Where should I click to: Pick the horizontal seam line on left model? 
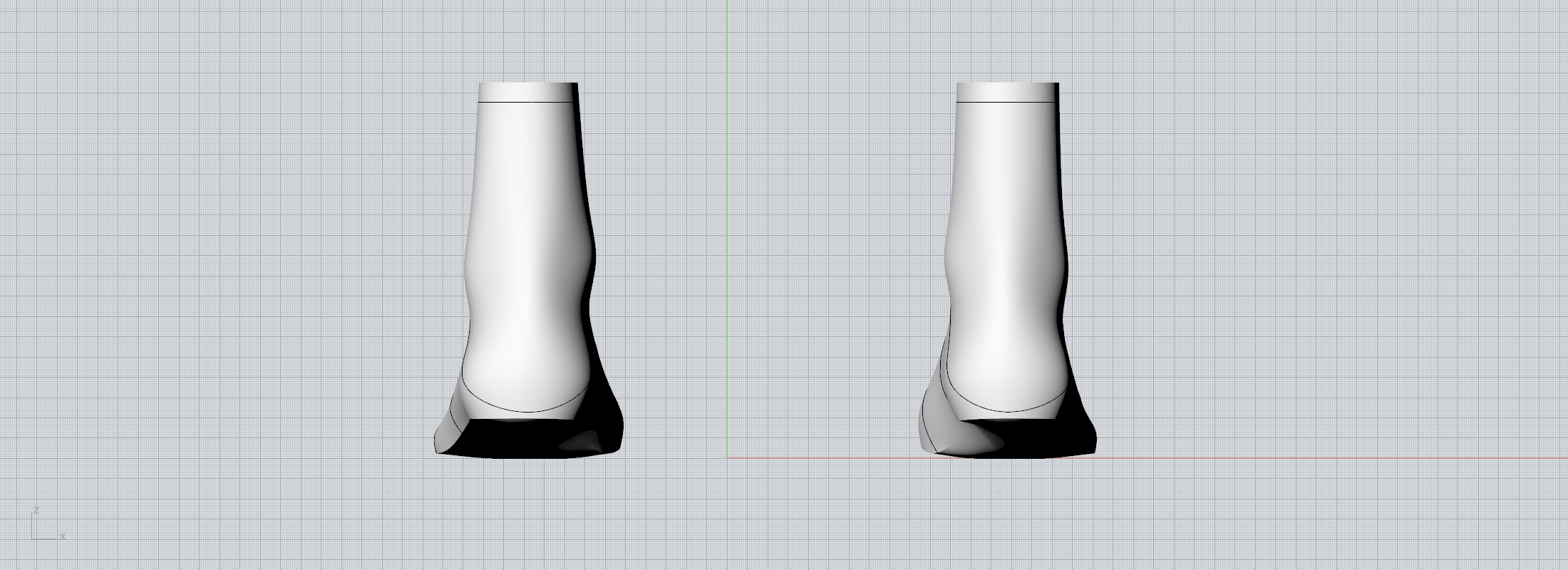click(527, 102)
